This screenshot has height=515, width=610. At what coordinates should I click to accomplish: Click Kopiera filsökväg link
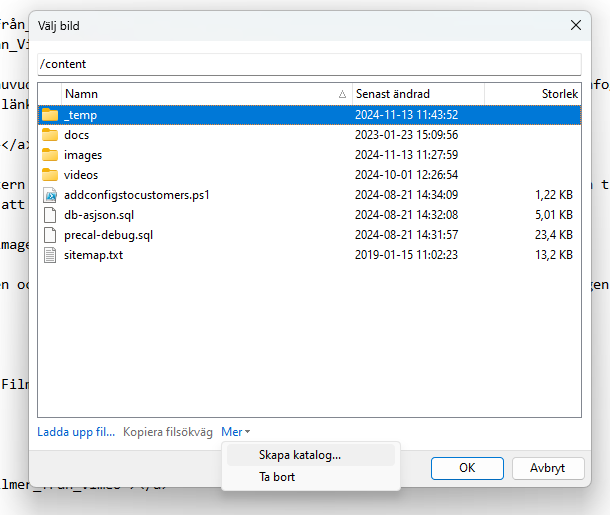(x=168, y=432)
